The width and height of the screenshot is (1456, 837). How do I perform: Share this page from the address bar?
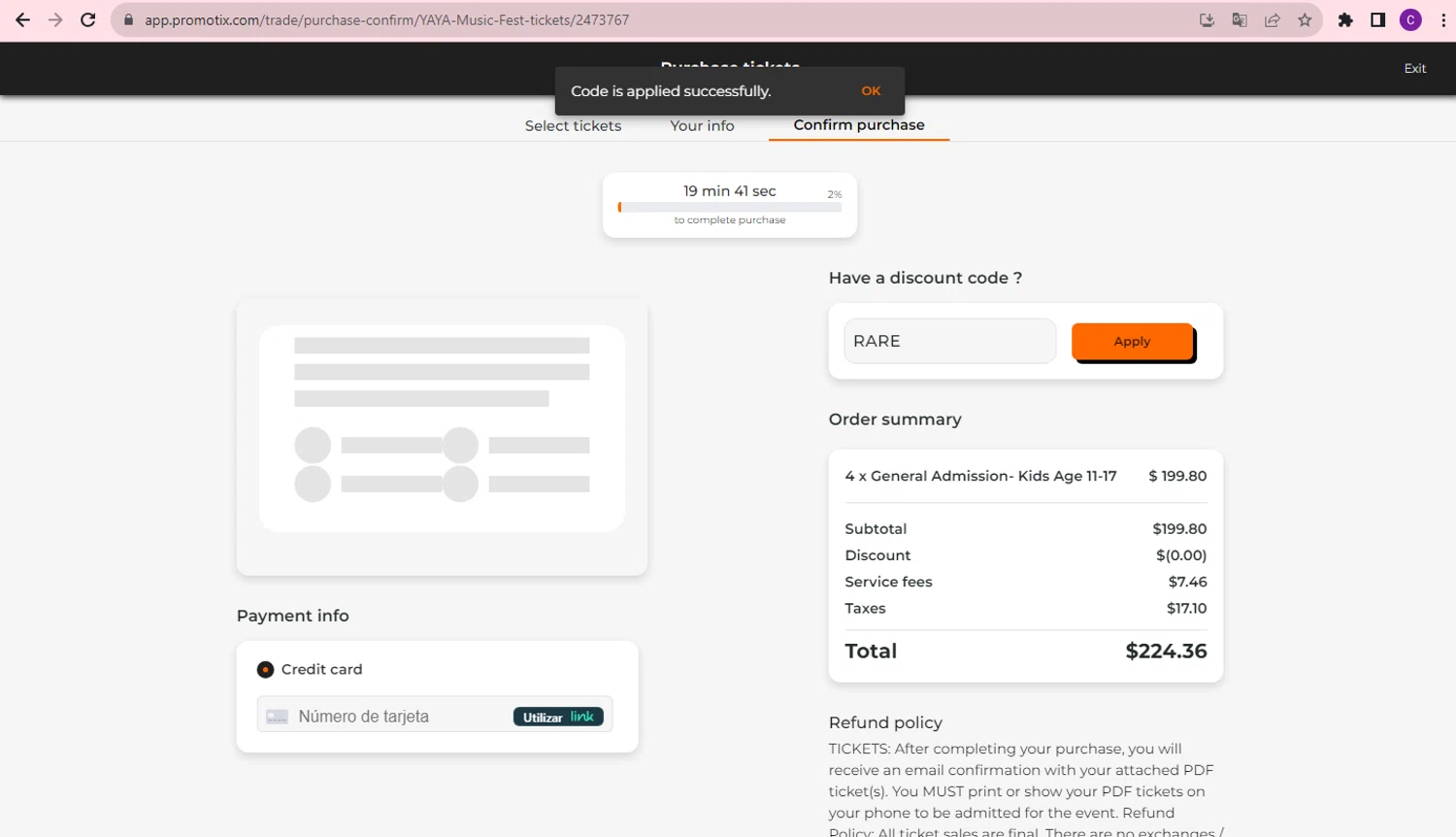coord(1272,19)
